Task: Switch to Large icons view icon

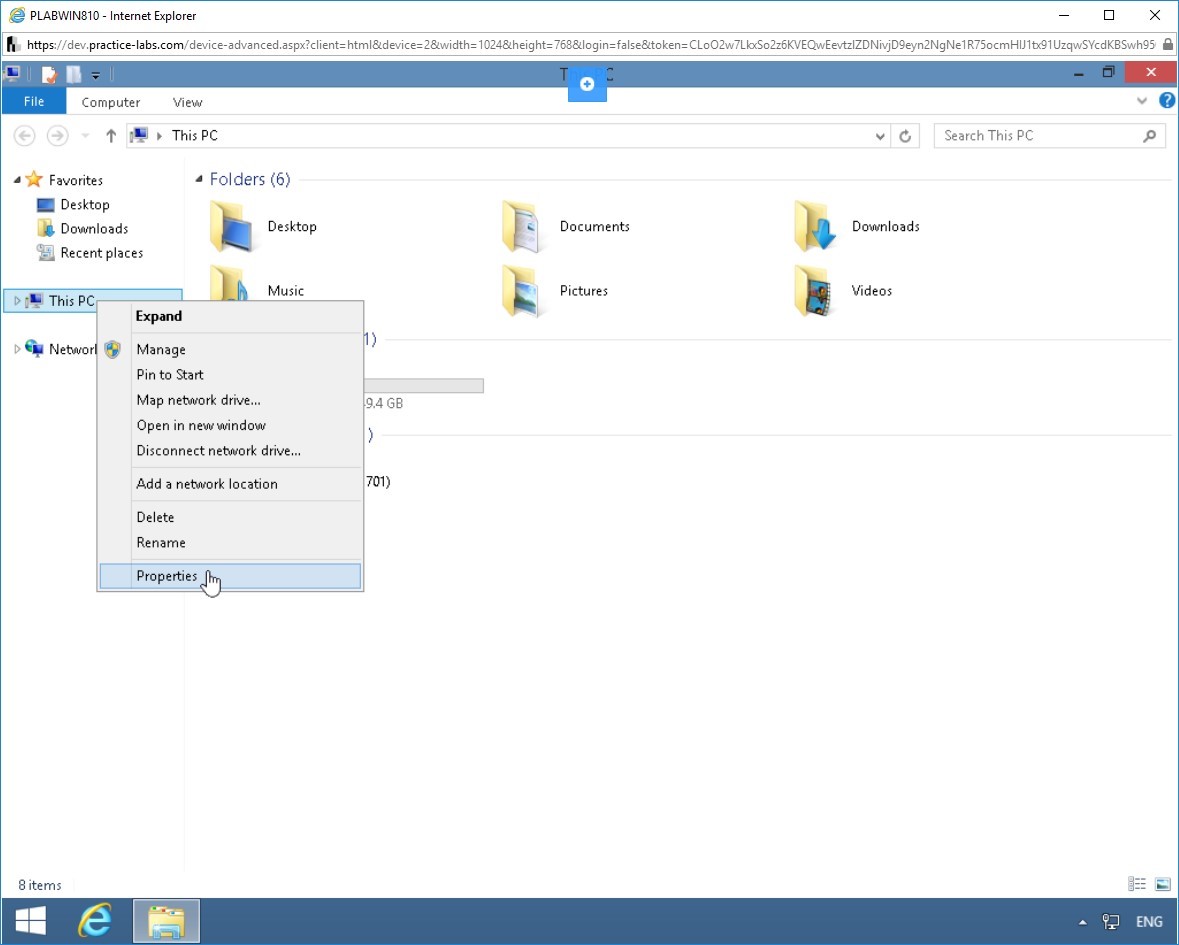Action: pos(1162,884)
